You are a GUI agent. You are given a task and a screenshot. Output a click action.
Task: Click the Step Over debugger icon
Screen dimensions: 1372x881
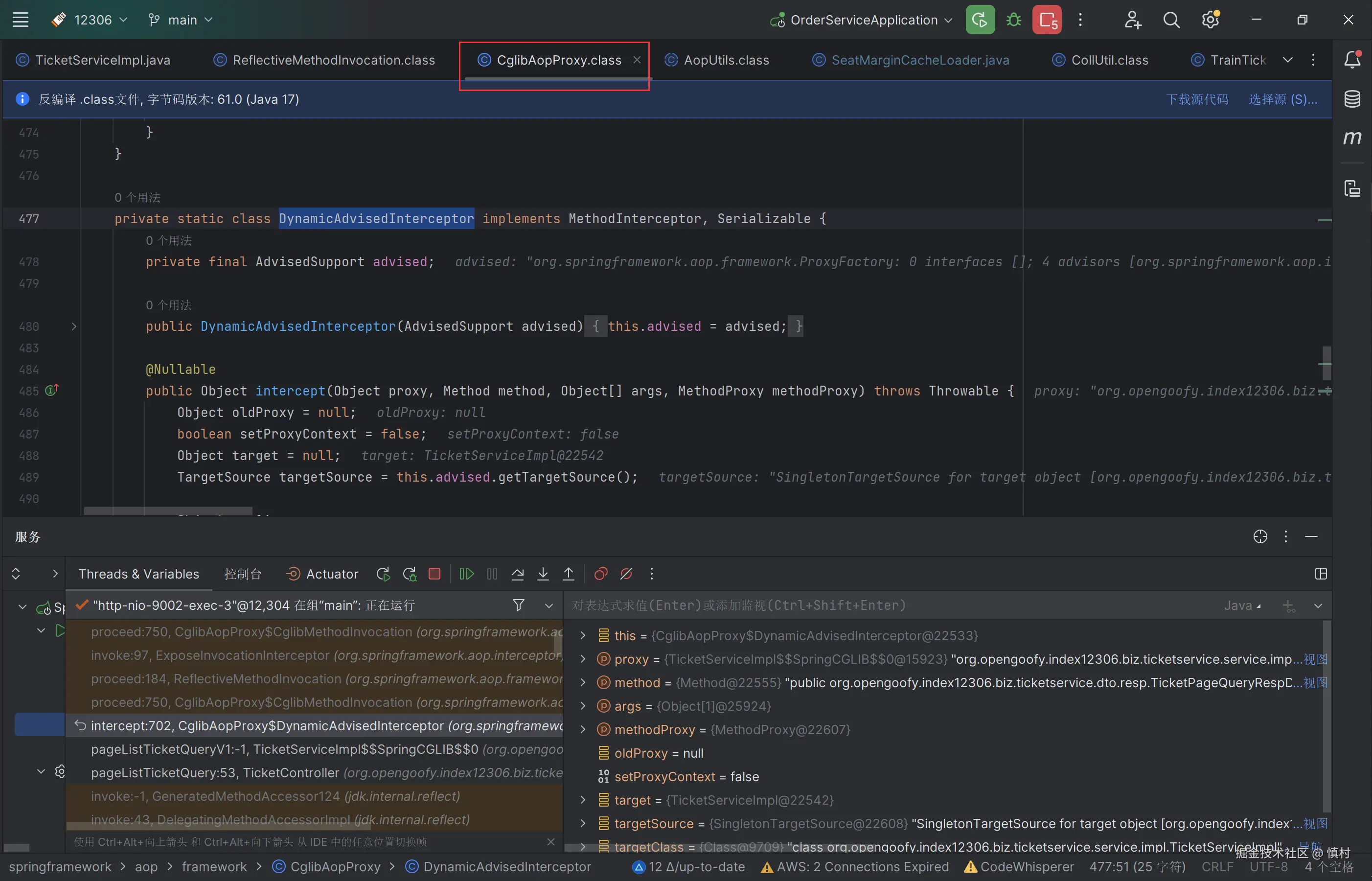(x=518, y=574)
